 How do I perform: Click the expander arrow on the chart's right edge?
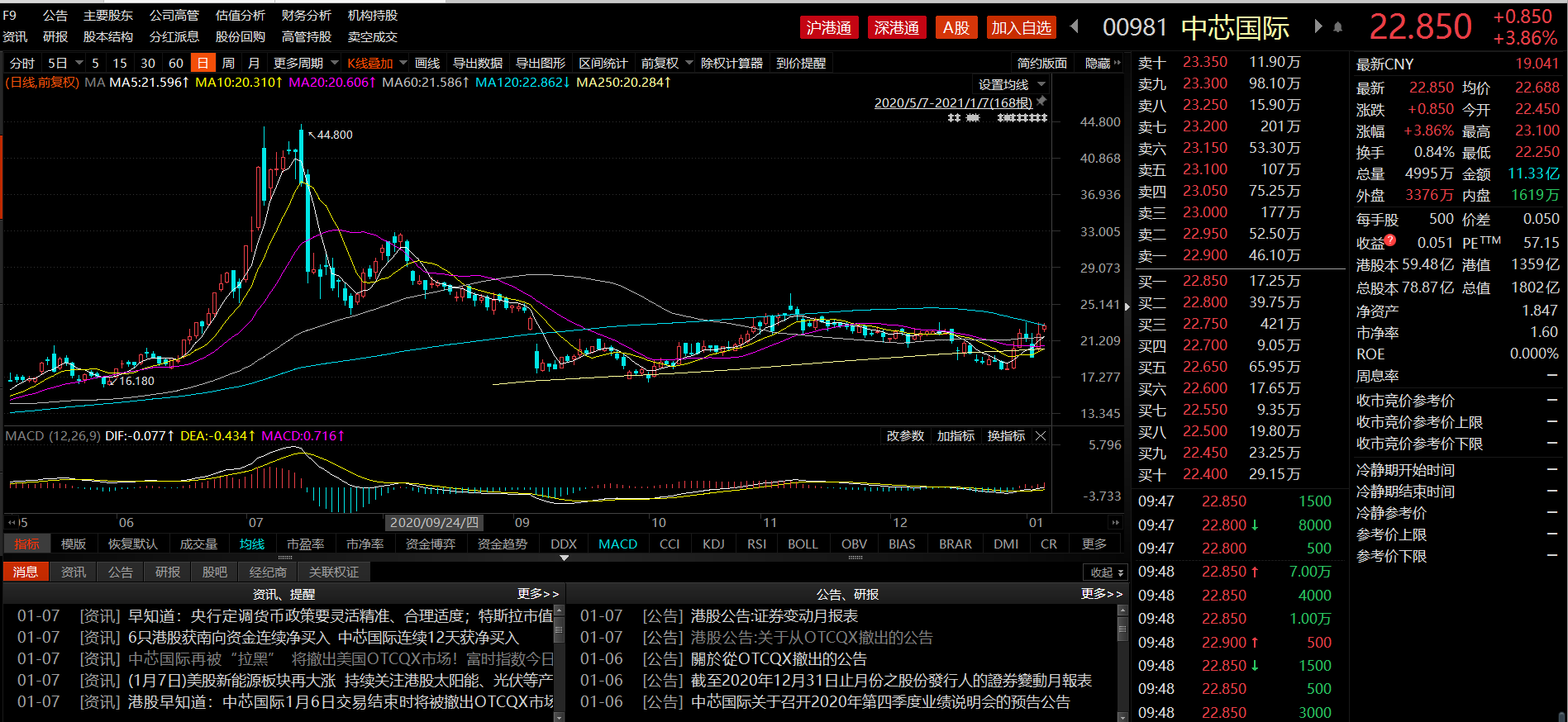[1127, 306]
